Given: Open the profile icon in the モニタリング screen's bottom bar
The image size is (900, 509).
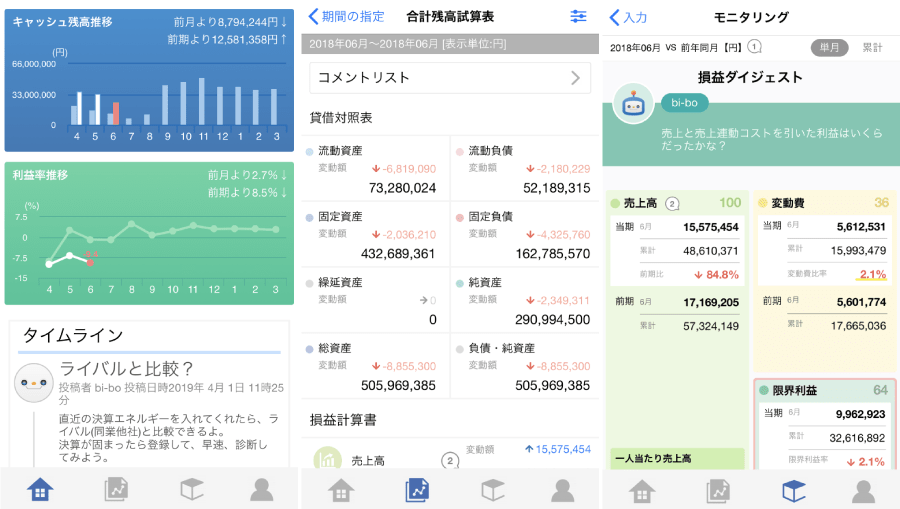Looking at the screenshot, I should 863,492.
